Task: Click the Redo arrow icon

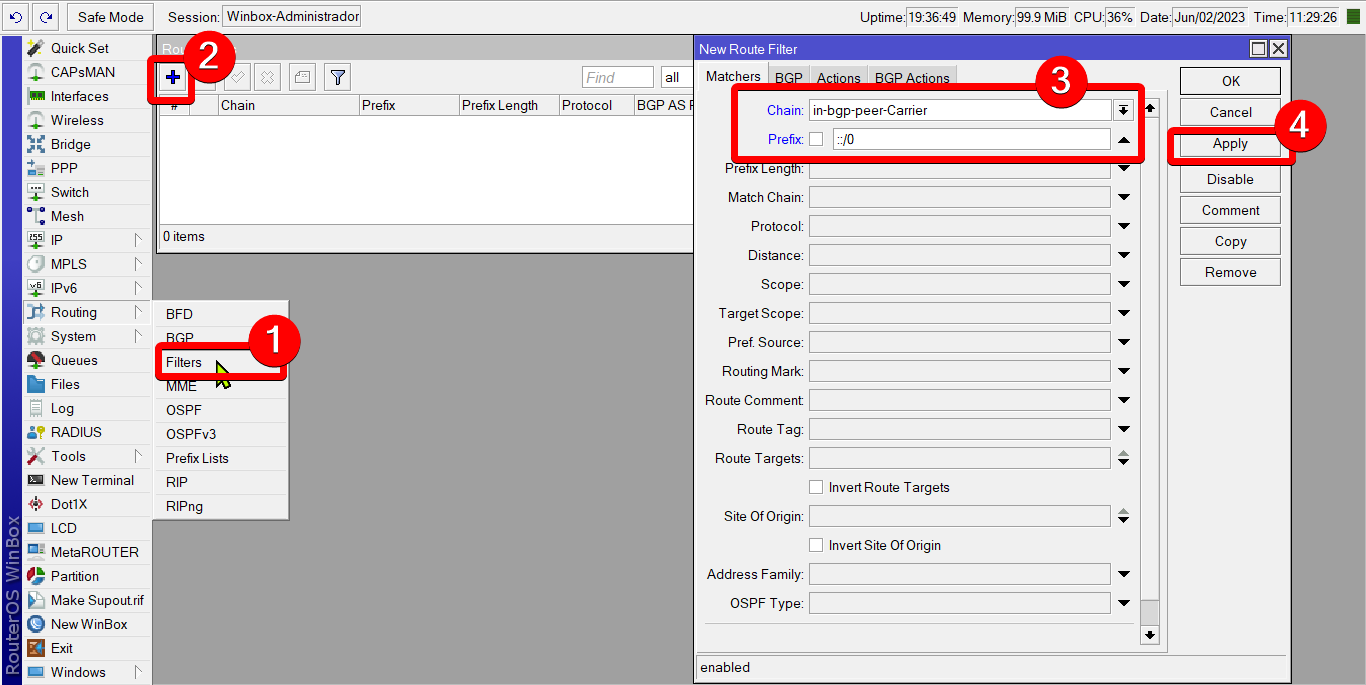Action: pos(46,17)
